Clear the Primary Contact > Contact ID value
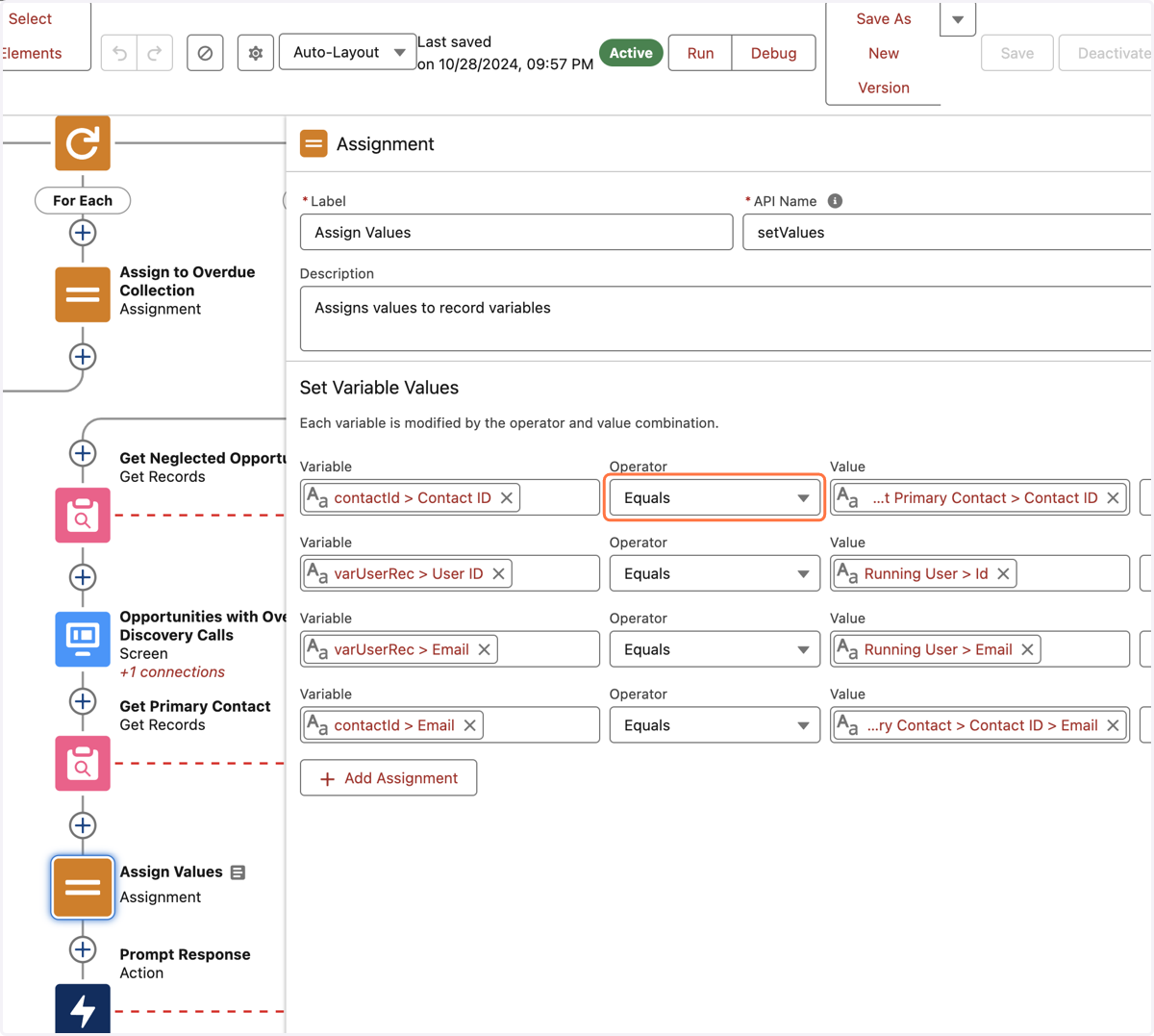This screenshot has width=1154, height=1036. 1113,497
